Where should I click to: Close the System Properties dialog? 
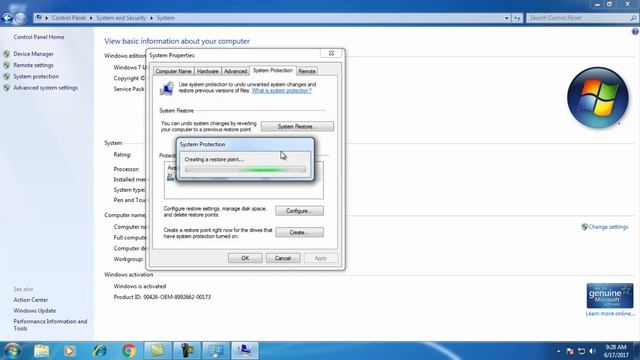click(331, 53)
